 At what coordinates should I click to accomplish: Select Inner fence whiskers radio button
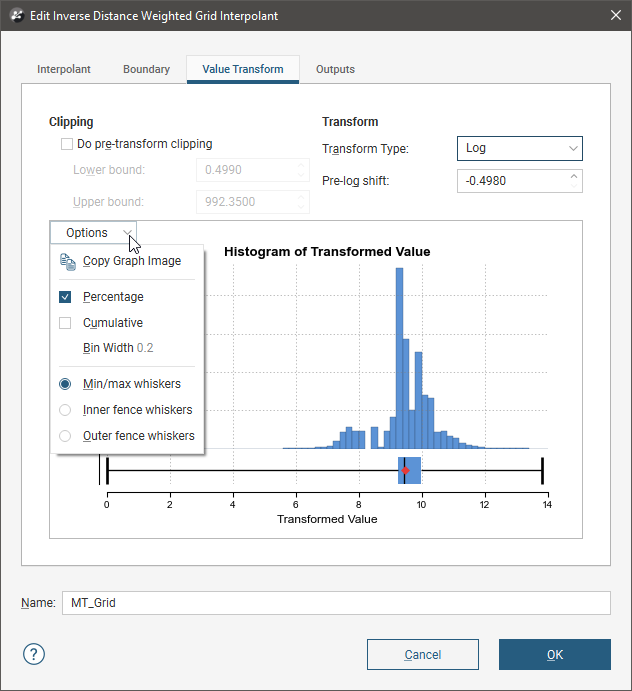(x=65, y=410)
